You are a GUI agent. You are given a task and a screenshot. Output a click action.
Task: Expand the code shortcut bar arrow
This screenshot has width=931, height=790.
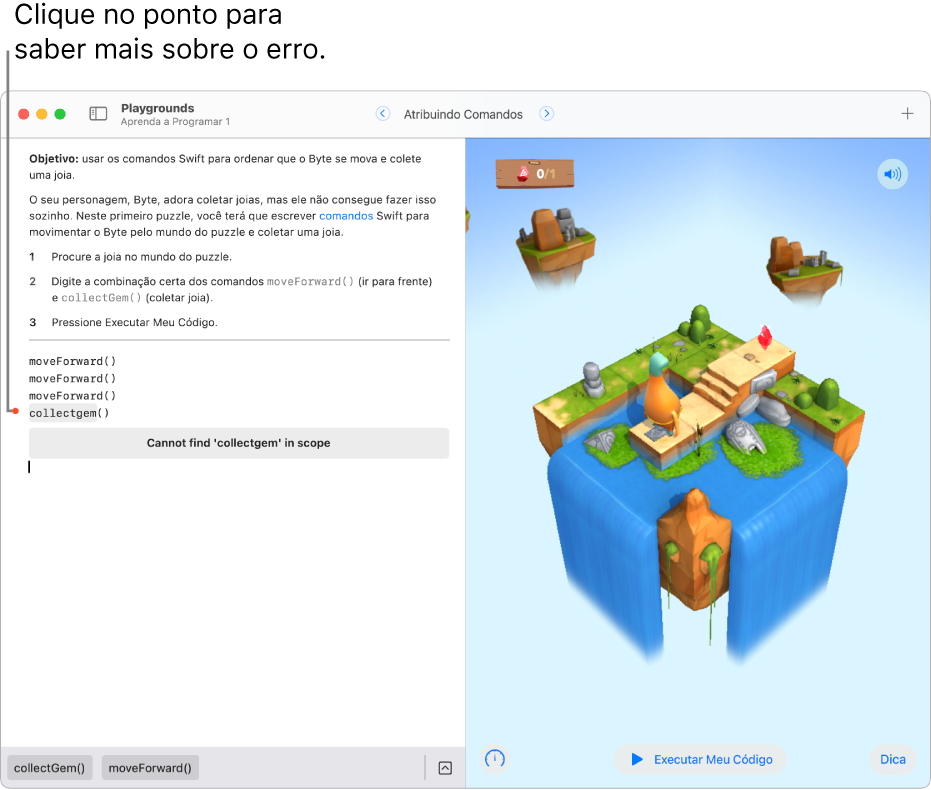(x=445, y=768)
